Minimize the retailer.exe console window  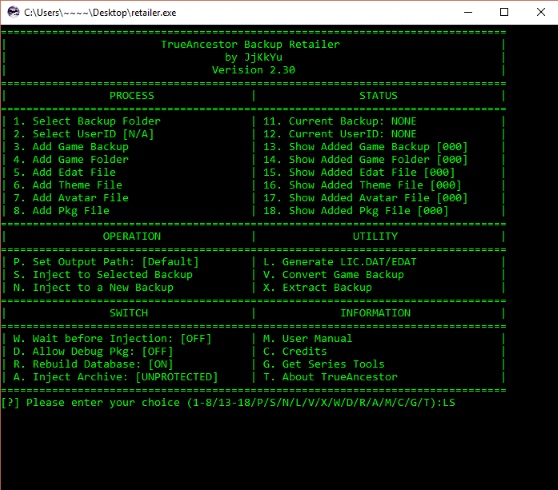[x=468, y=12]
